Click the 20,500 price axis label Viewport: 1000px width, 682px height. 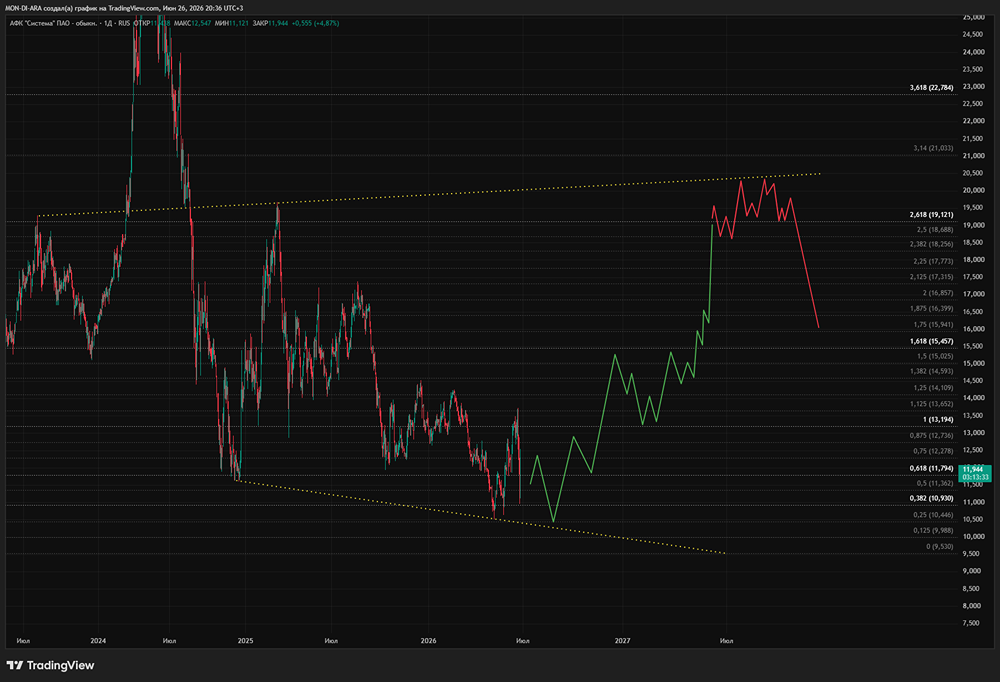[973, 173]
